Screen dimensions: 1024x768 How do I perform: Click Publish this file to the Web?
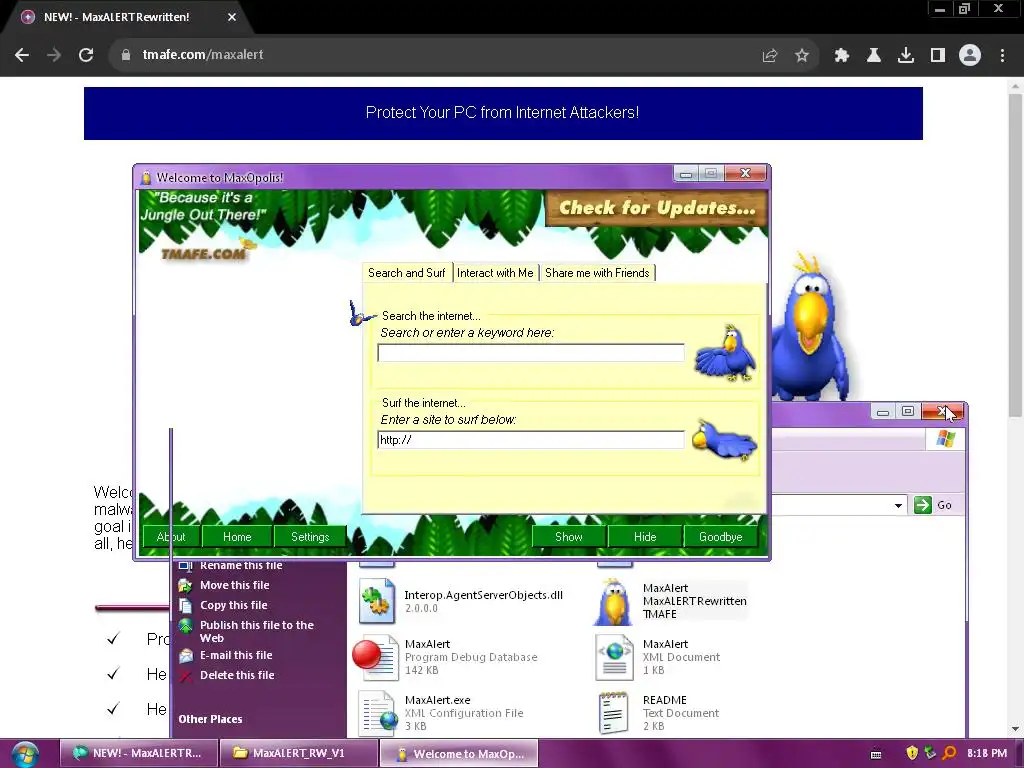point(257,632)
